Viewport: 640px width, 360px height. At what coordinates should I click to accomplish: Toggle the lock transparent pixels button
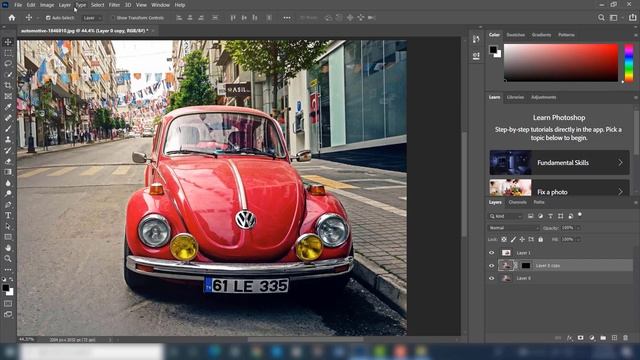point(504,239)
